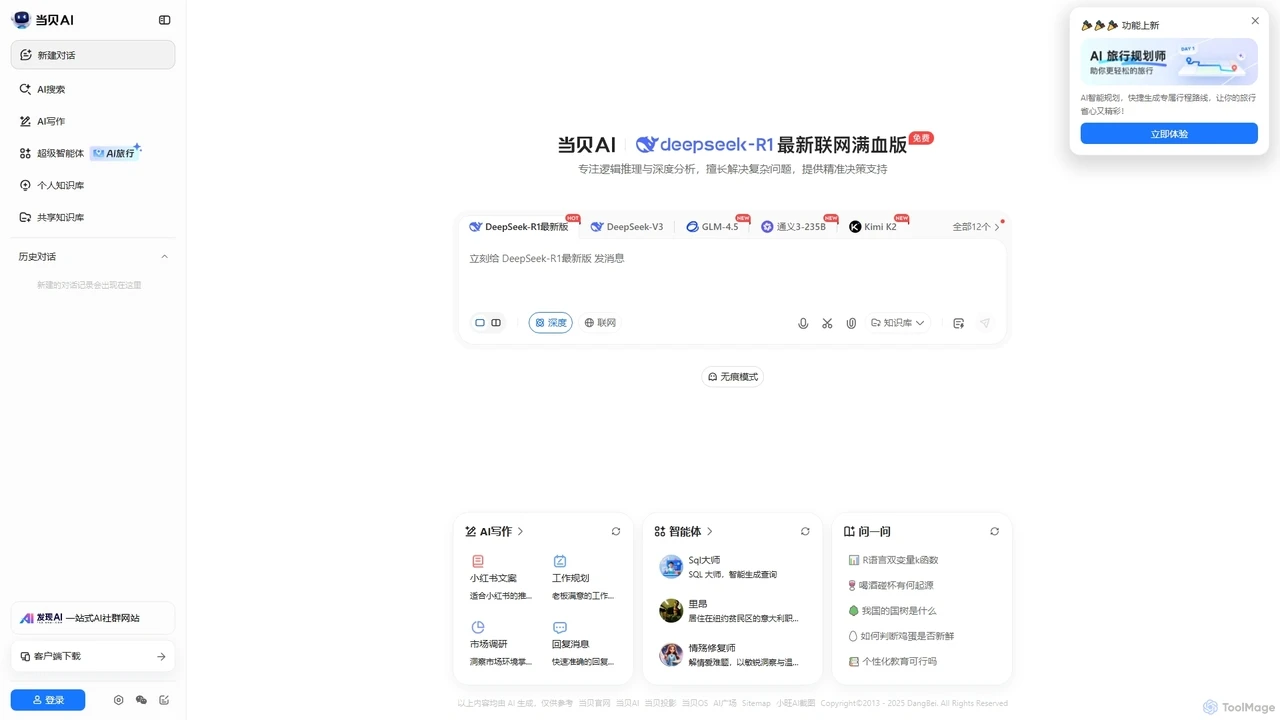Screen dimensions: 1280x720
Task: Click the 当贝AI robot logo
Action: point(21,20)
